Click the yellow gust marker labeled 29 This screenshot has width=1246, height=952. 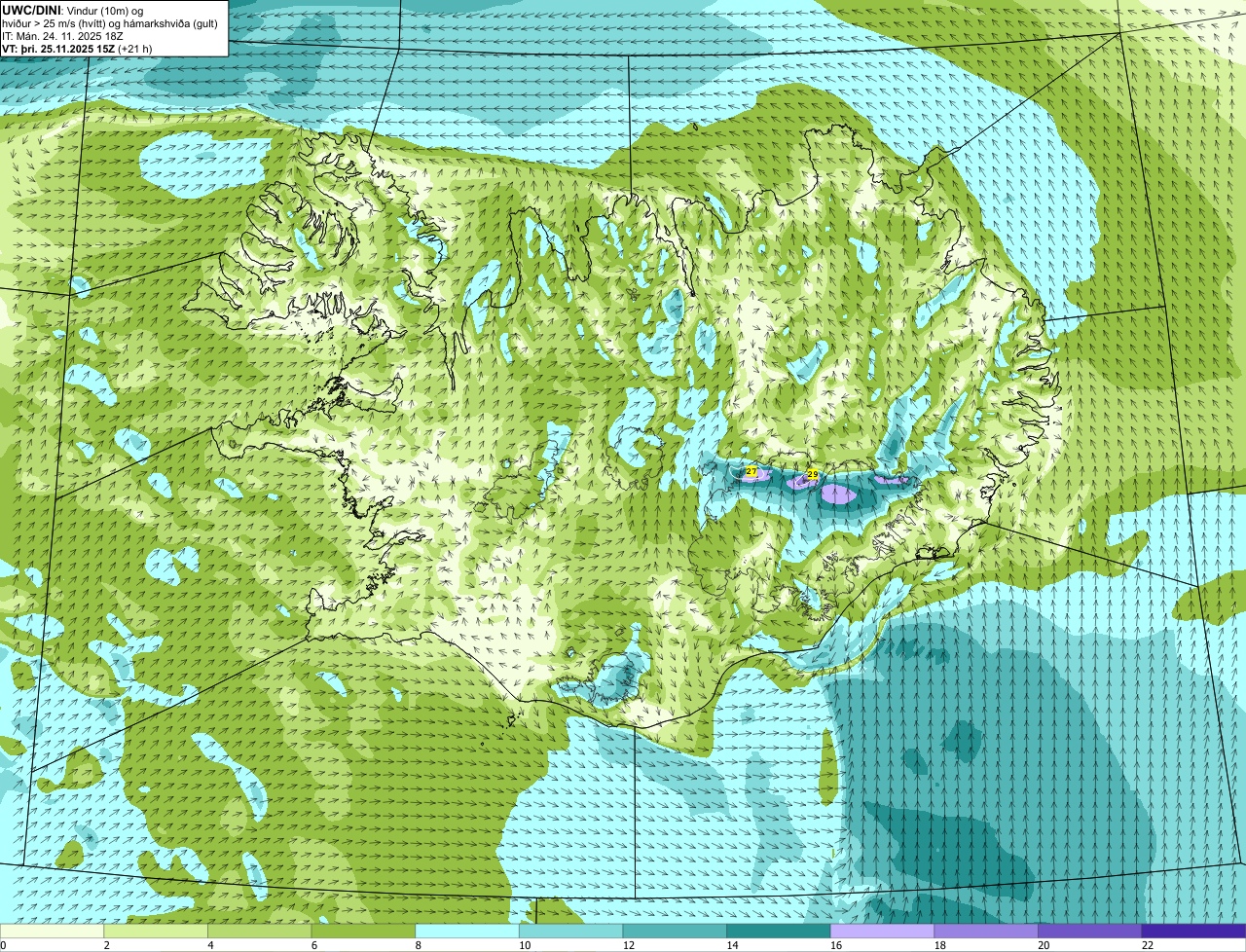point(813,474)
